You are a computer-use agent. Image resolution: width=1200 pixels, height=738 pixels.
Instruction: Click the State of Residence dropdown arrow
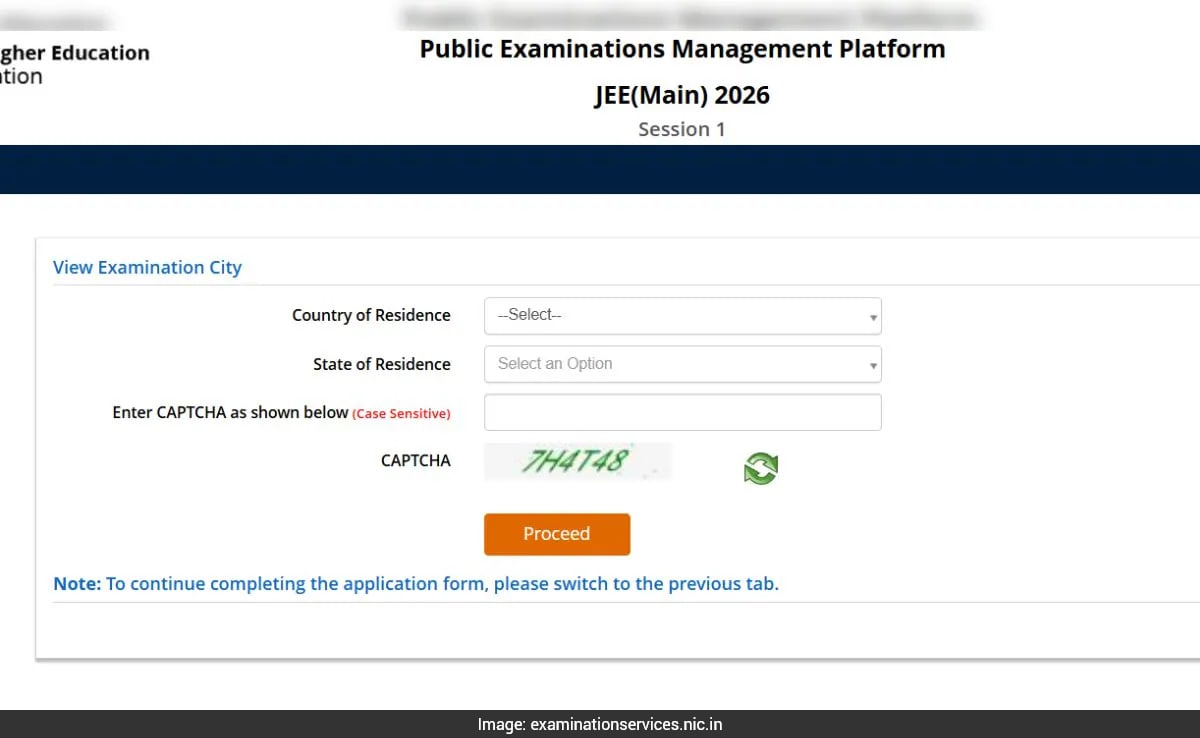(874, 364)
